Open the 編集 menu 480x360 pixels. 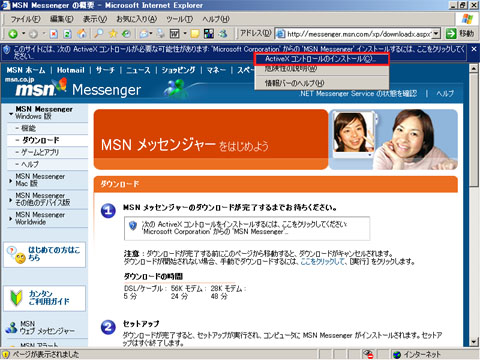(61, 19)
